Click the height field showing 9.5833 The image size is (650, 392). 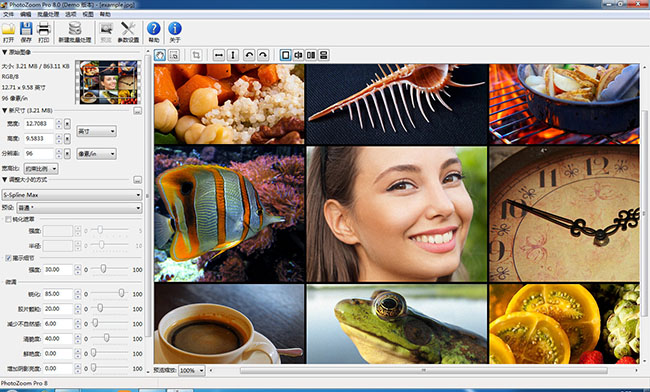click(39, 138)
